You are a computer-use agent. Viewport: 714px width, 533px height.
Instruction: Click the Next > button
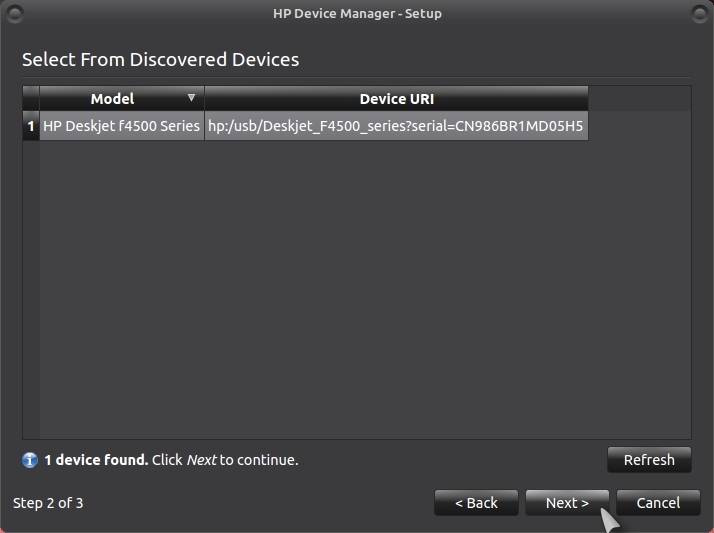tap(567, 503)
